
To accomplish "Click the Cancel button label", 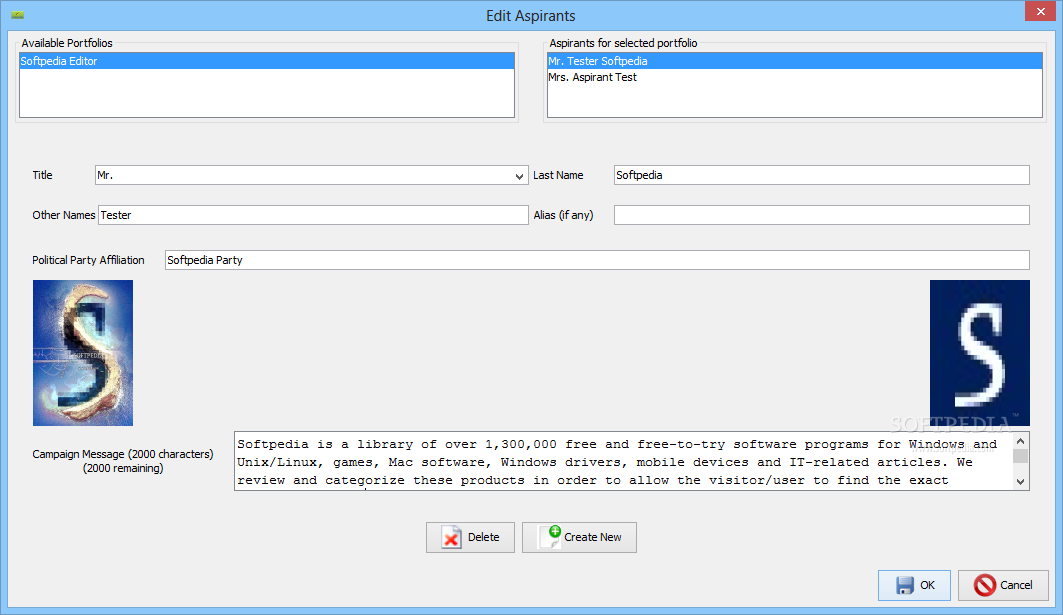I will coord(1016,585).
